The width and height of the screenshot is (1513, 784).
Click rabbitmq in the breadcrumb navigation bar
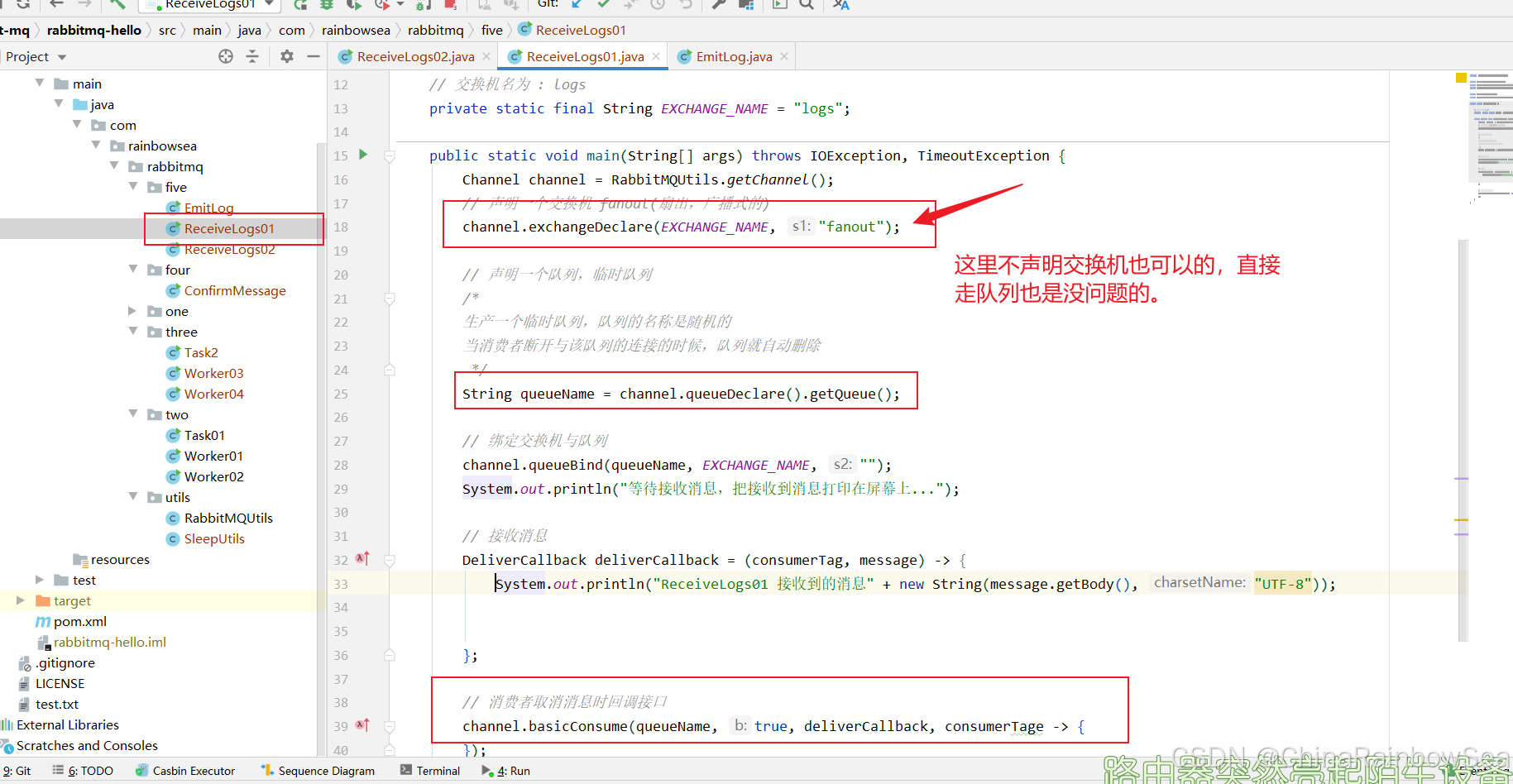point(436,30)
